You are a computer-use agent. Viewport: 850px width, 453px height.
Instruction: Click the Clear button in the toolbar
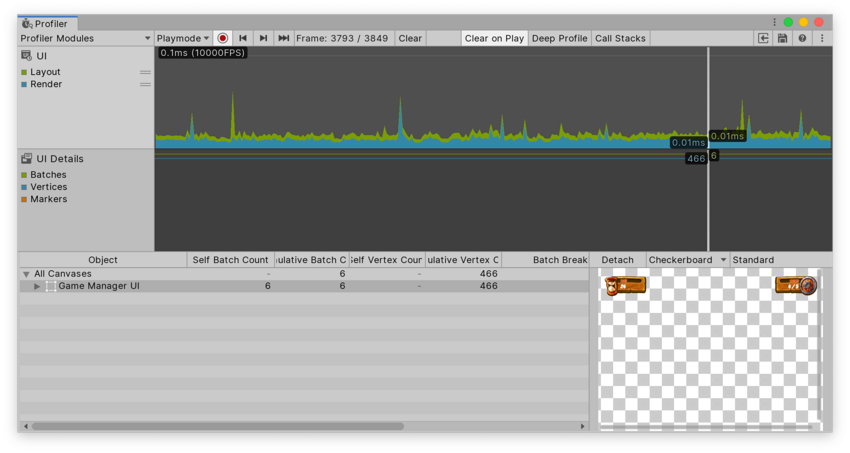[x=410, y=38]
